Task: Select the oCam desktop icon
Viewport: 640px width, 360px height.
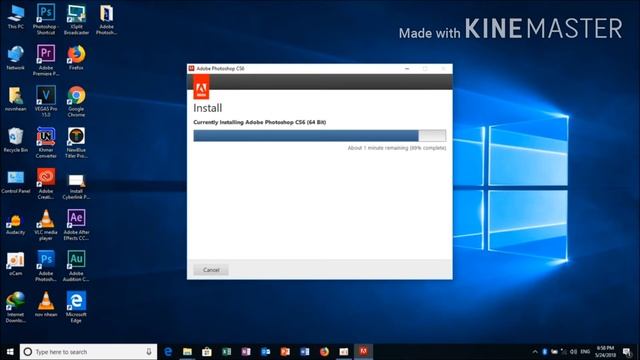Action: [x=16, y=264]
